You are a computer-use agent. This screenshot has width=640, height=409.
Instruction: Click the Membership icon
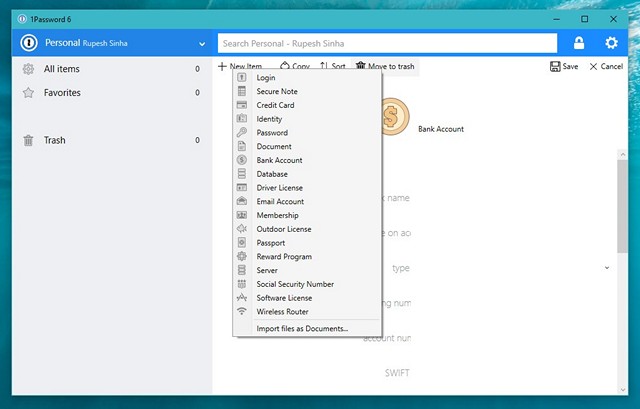[x=242, y=215]
